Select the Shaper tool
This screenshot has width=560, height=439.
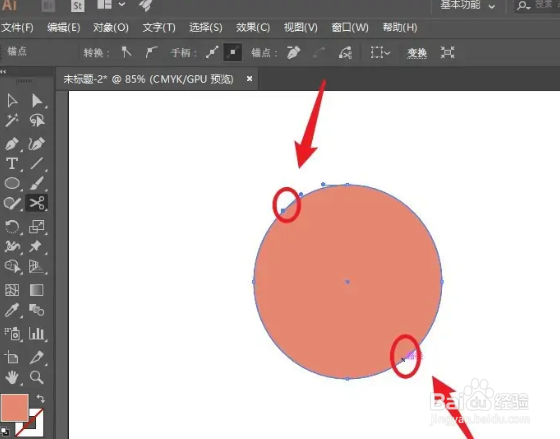pos(12,203)
